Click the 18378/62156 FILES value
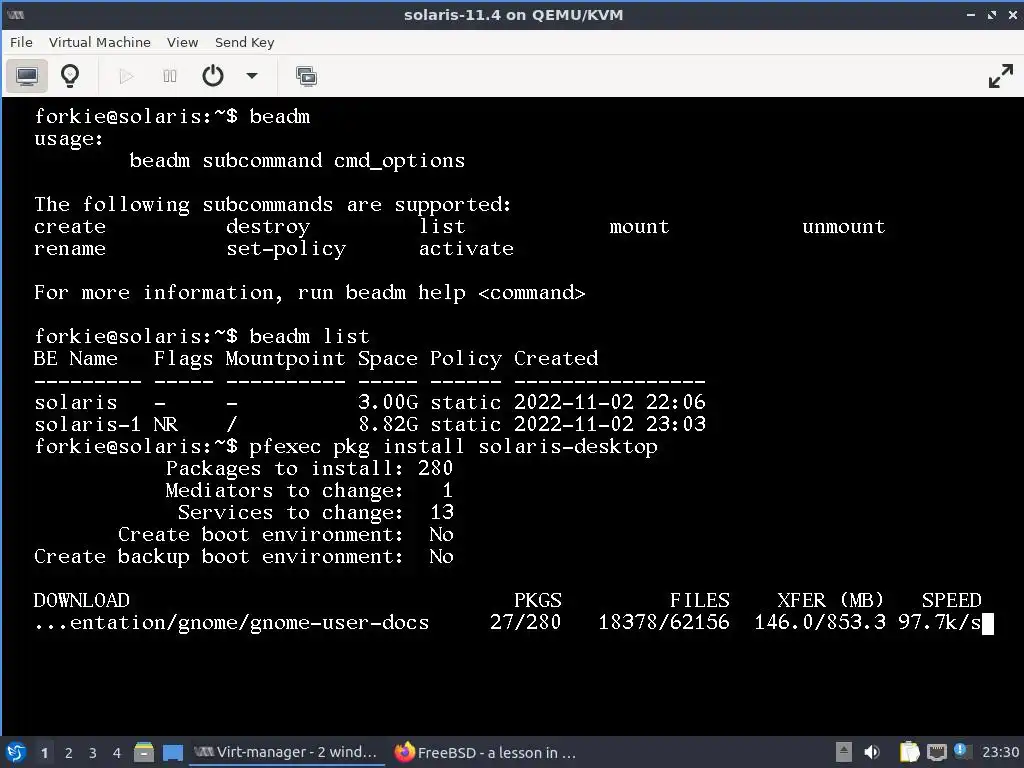Image resolution: width=1024 pixels, height=768 pixels. coord(664,622)
